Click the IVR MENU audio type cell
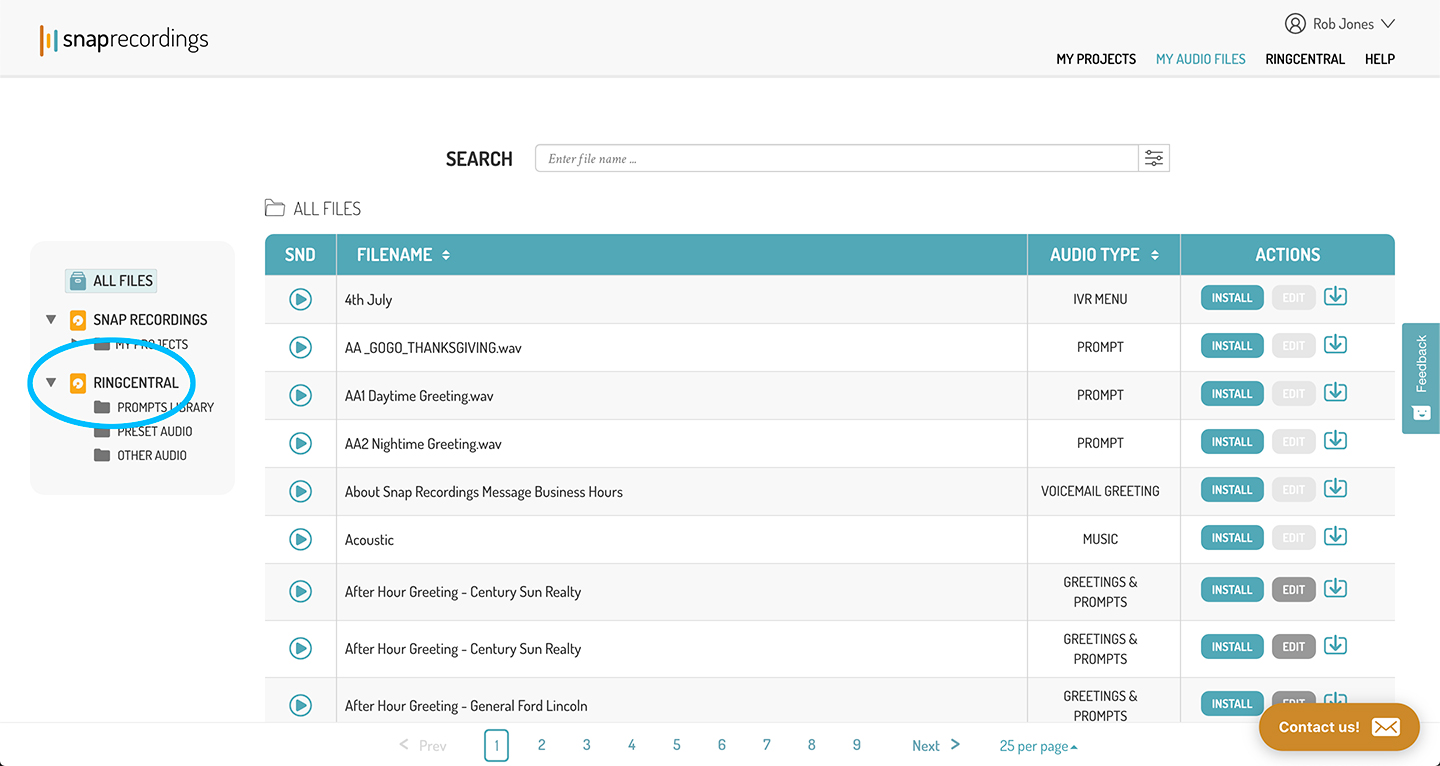Viewport: 1440px width, 766px height. [x=1100, y=299]
